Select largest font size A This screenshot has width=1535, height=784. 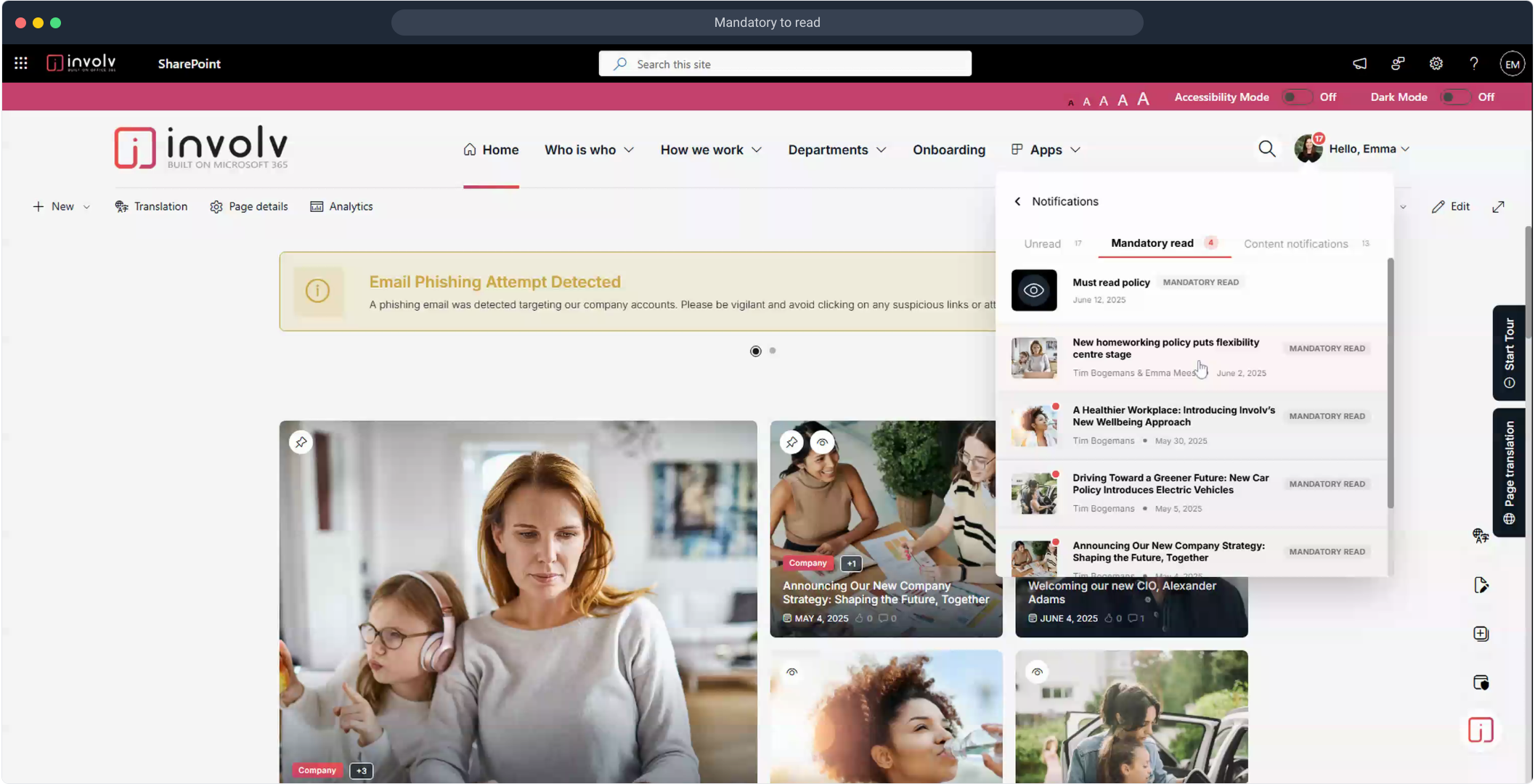(1143, 99)
